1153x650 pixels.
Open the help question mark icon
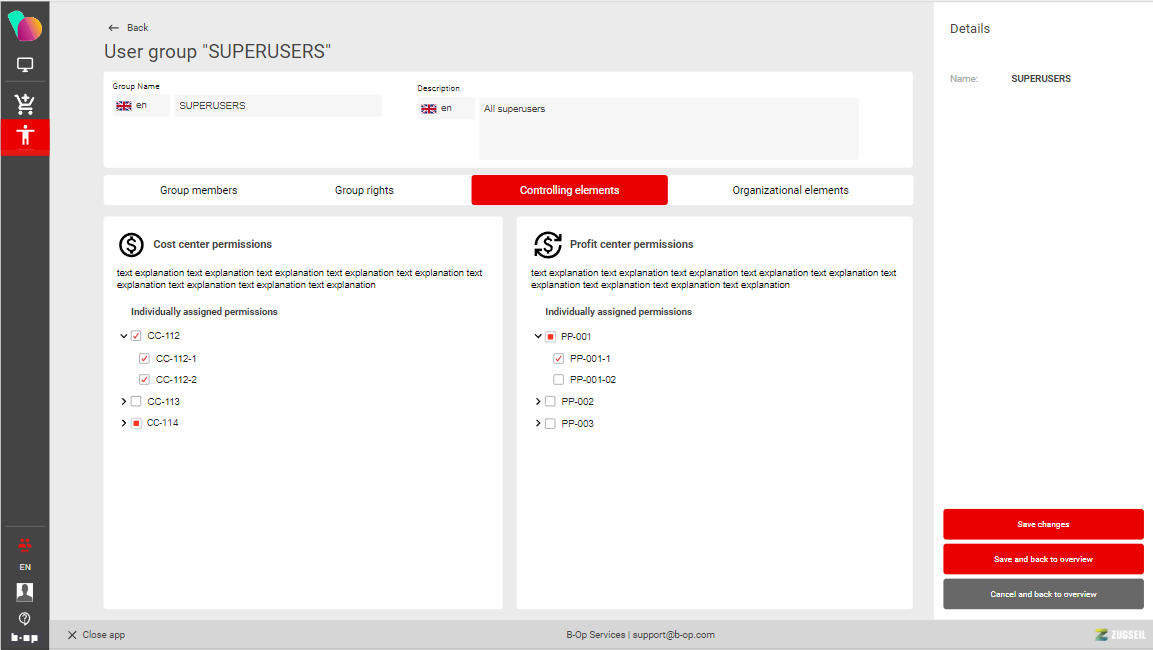point(25,619)
